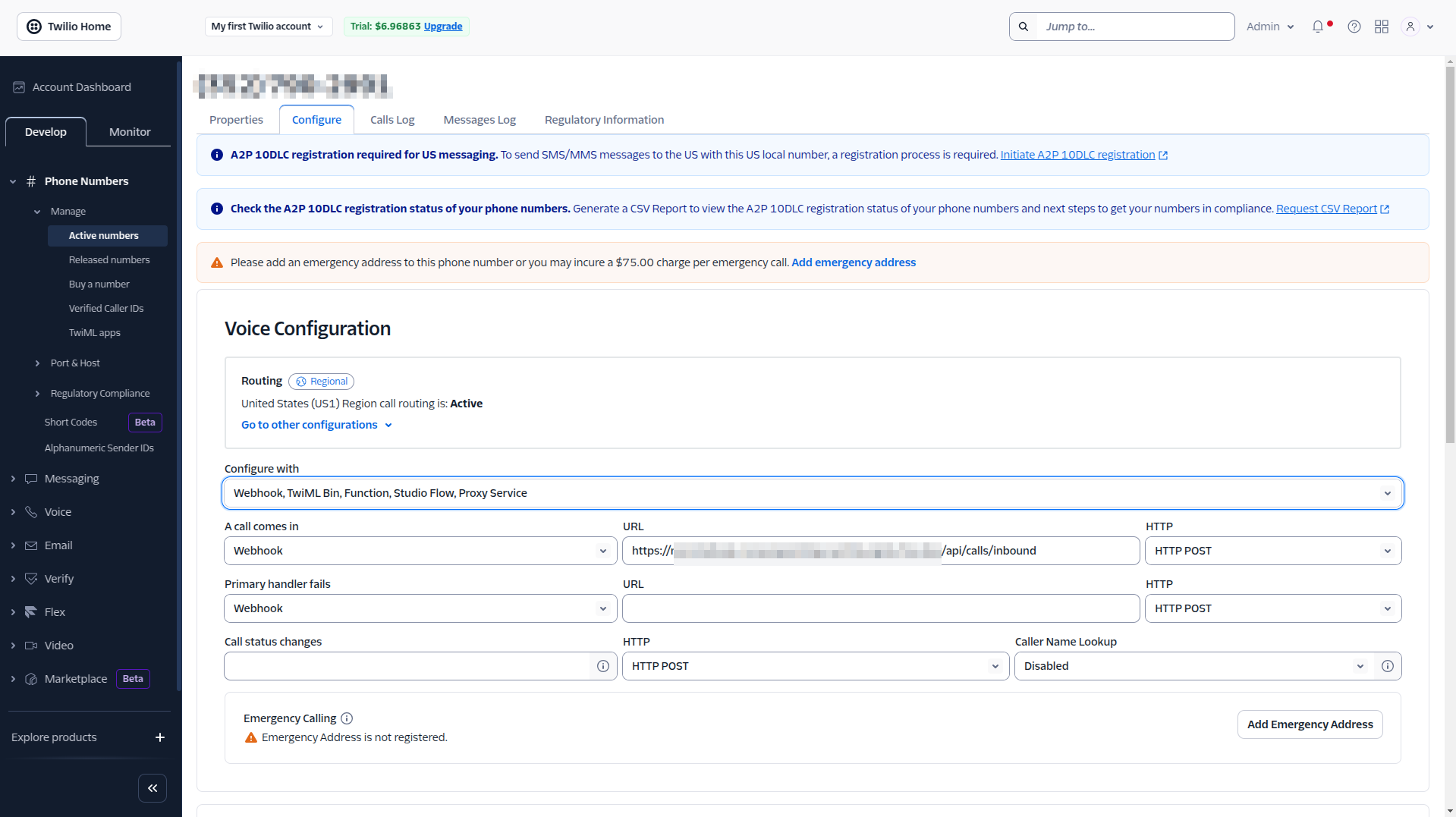Click the Email envelope icon in sidebar
Screen dimensions: 1456x817
pos(31,545)
